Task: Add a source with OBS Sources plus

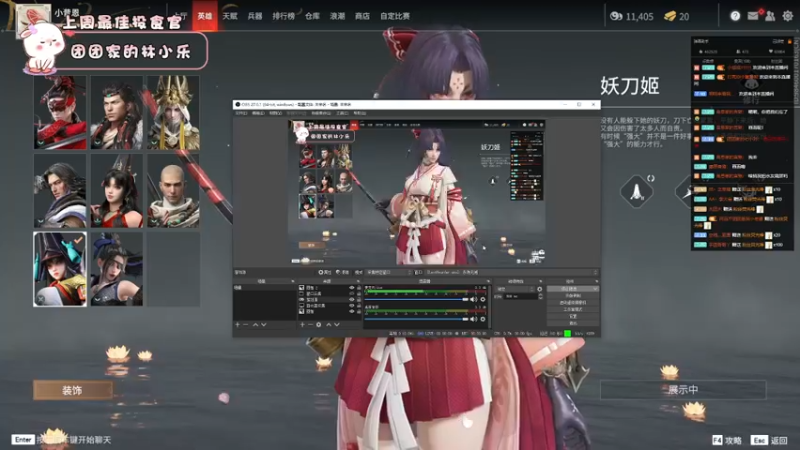Action: (302, 324)
